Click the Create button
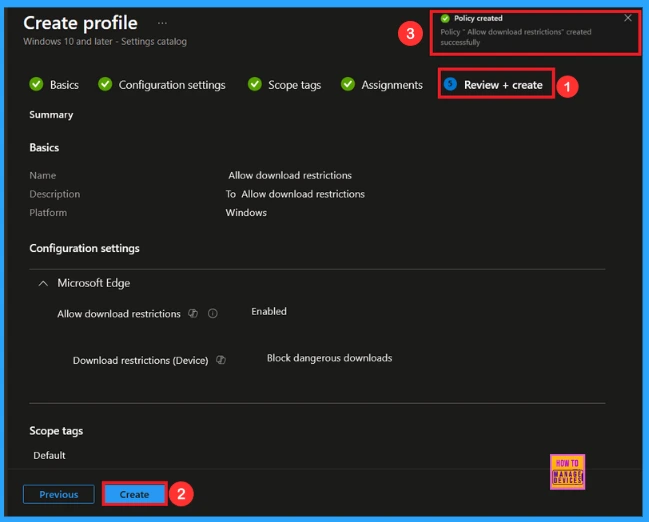This screenshot has width=649, height=522. [x=135, y=494]
